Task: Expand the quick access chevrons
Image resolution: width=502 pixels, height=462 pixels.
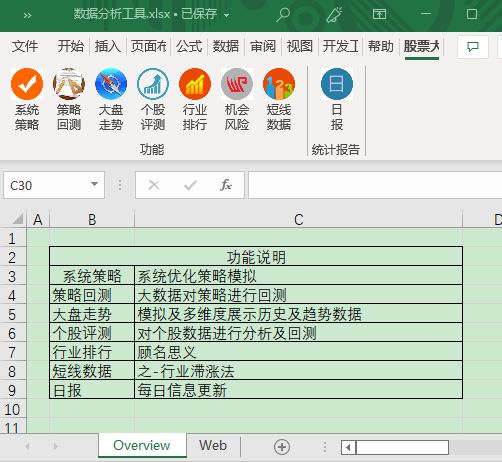Action: (x=27, y=15)
